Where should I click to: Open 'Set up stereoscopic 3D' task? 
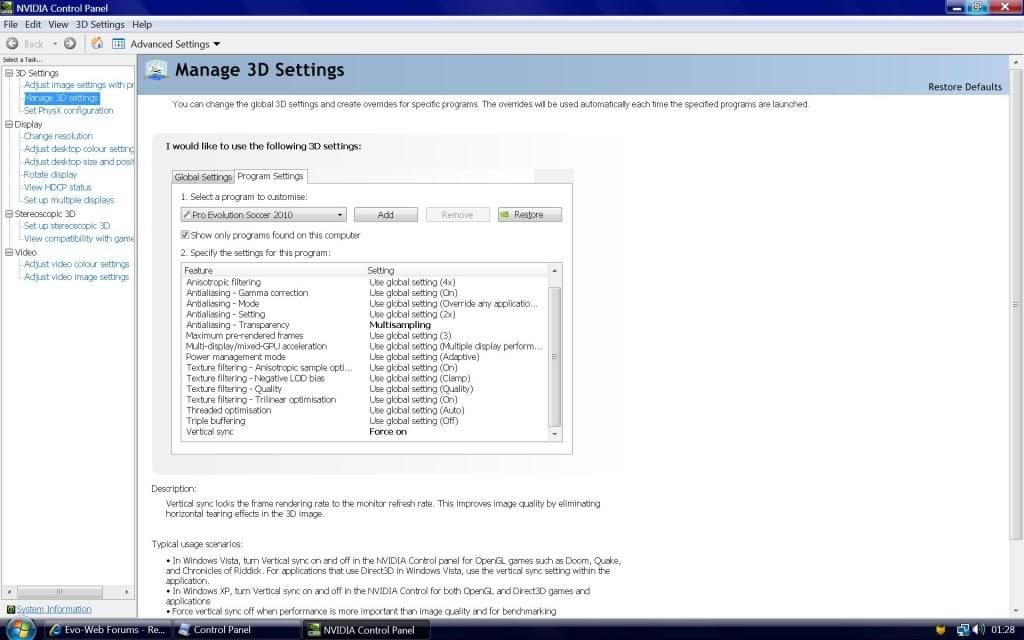tap(67, 225)
